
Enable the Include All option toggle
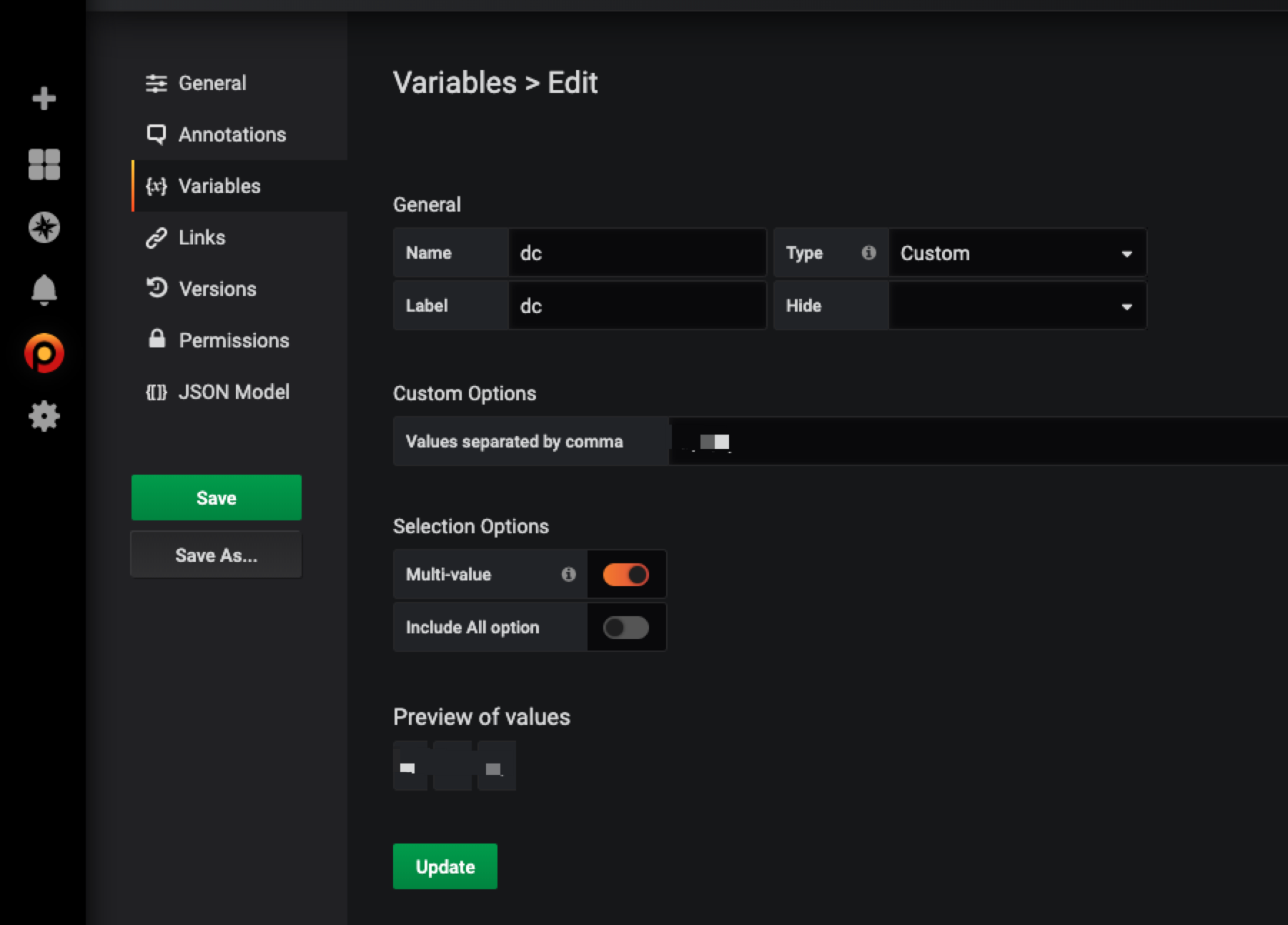coord(625,627)
